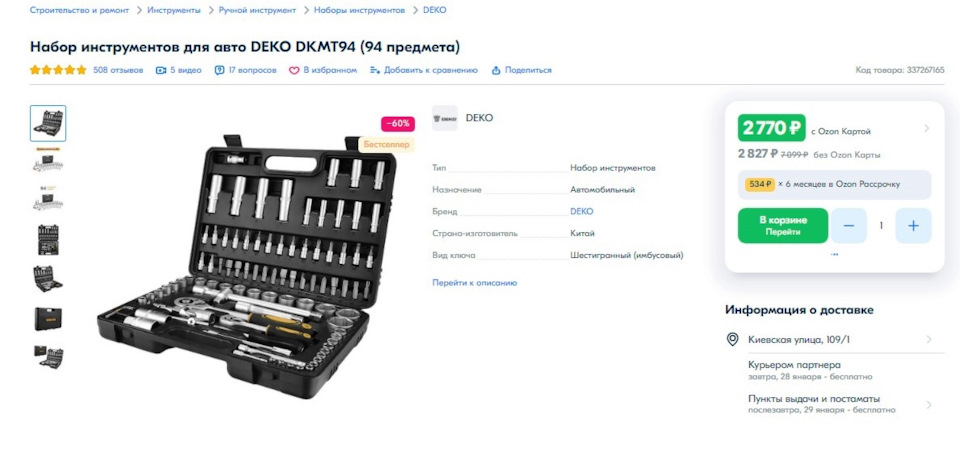Open the Инструменты breadcrumb
960x453 pixels.
pos(173,10)
